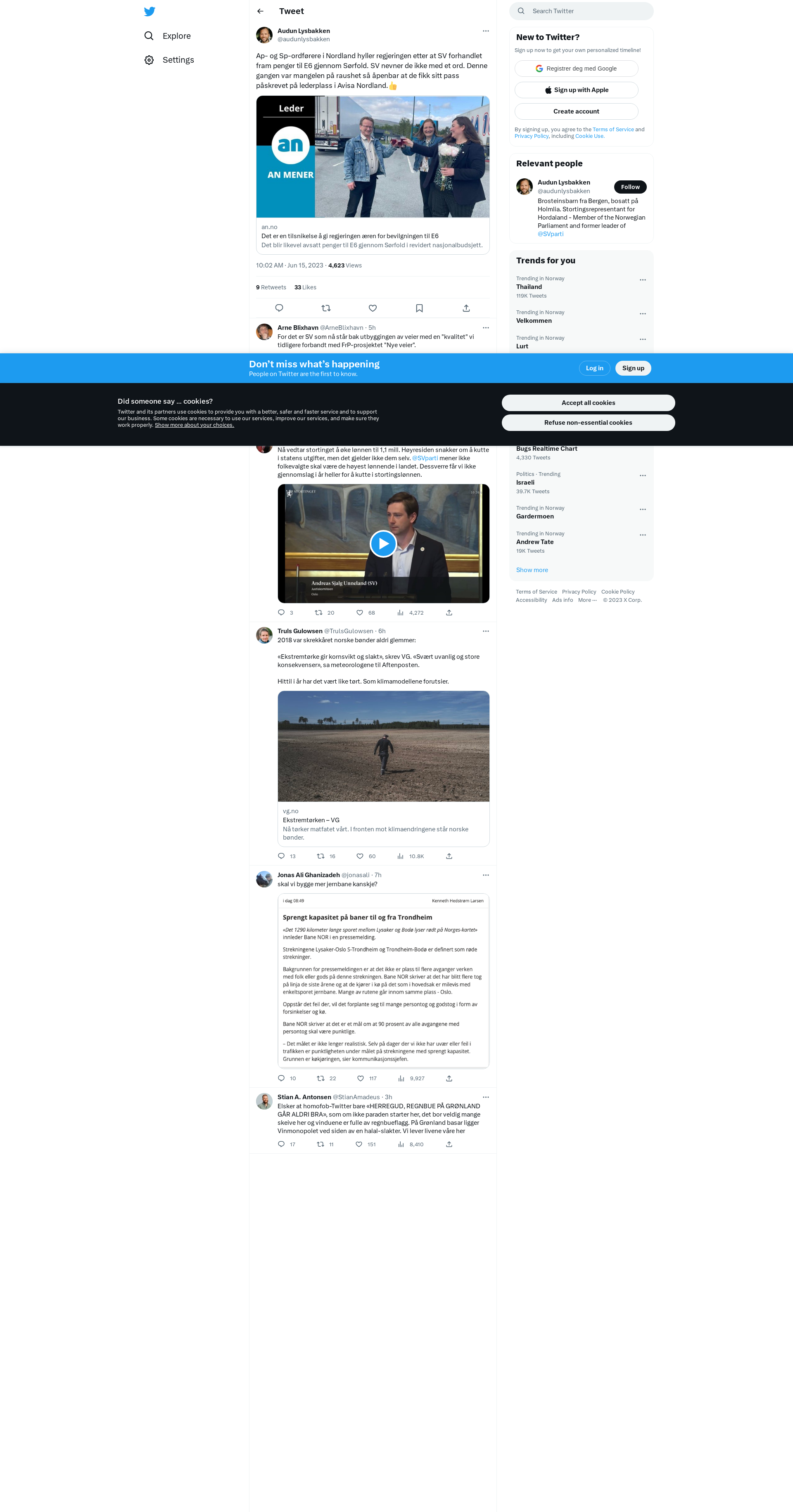Open the an.no article card image
The width and height of the screenshot is (793, 1512).
[x=373, y=157]
